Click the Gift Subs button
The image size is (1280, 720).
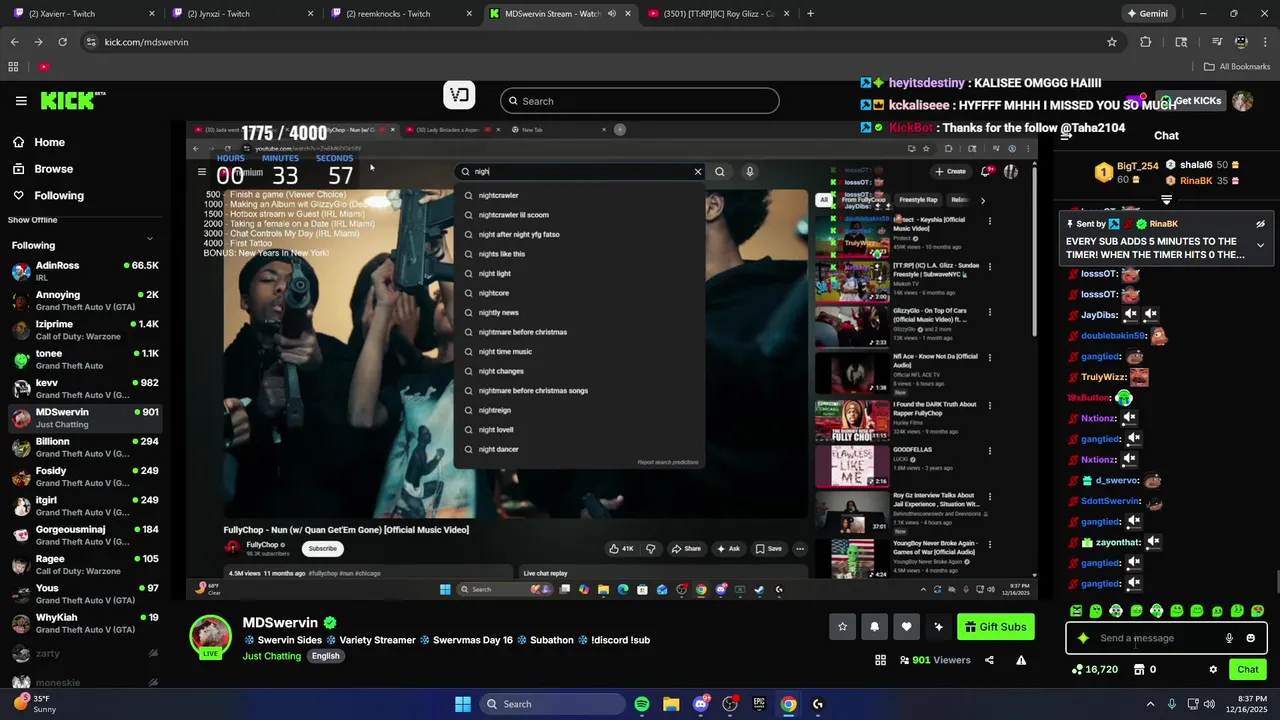point(995,627)
